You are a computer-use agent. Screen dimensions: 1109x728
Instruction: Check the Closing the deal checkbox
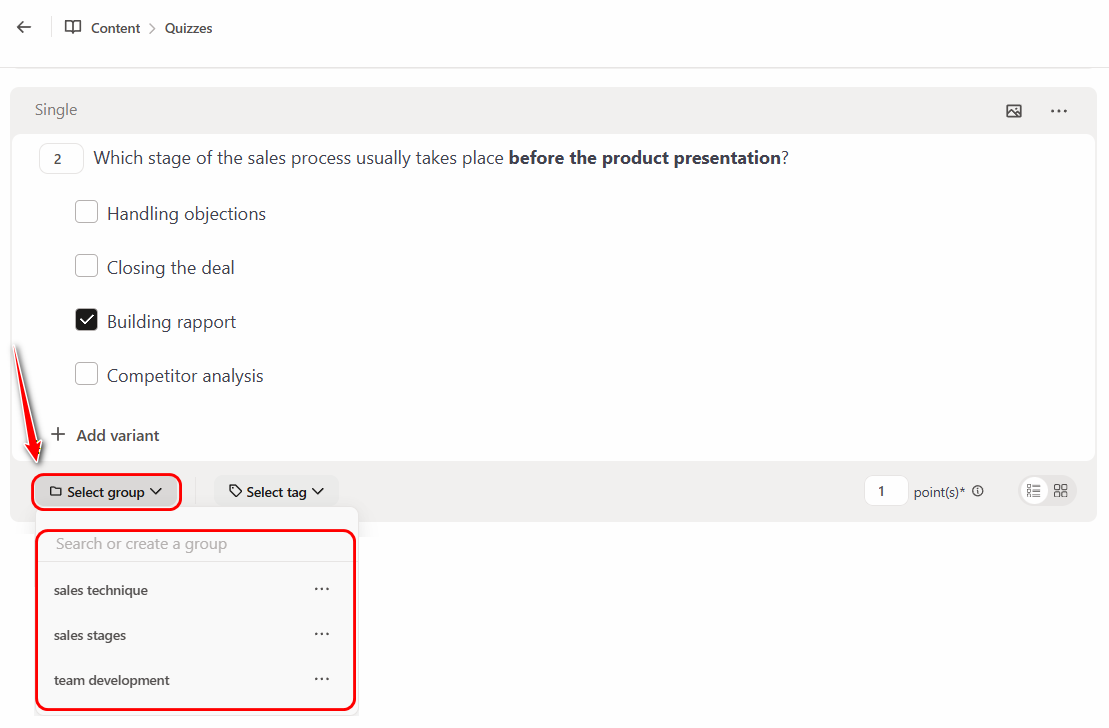tap(87, 266)
